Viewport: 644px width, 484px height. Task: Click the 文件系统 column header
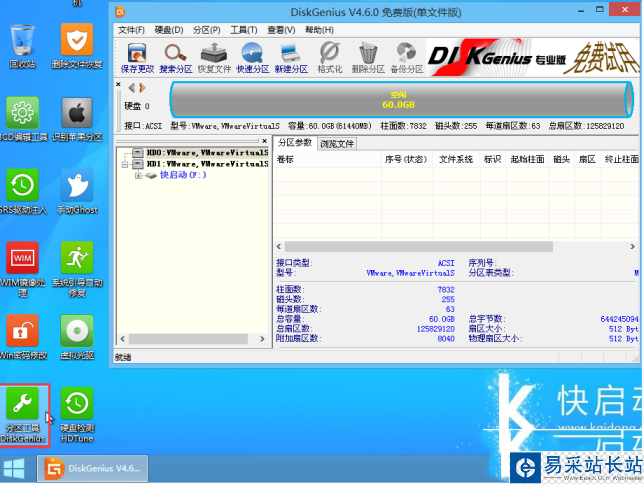pyautogui.click(x=456, y=159)
